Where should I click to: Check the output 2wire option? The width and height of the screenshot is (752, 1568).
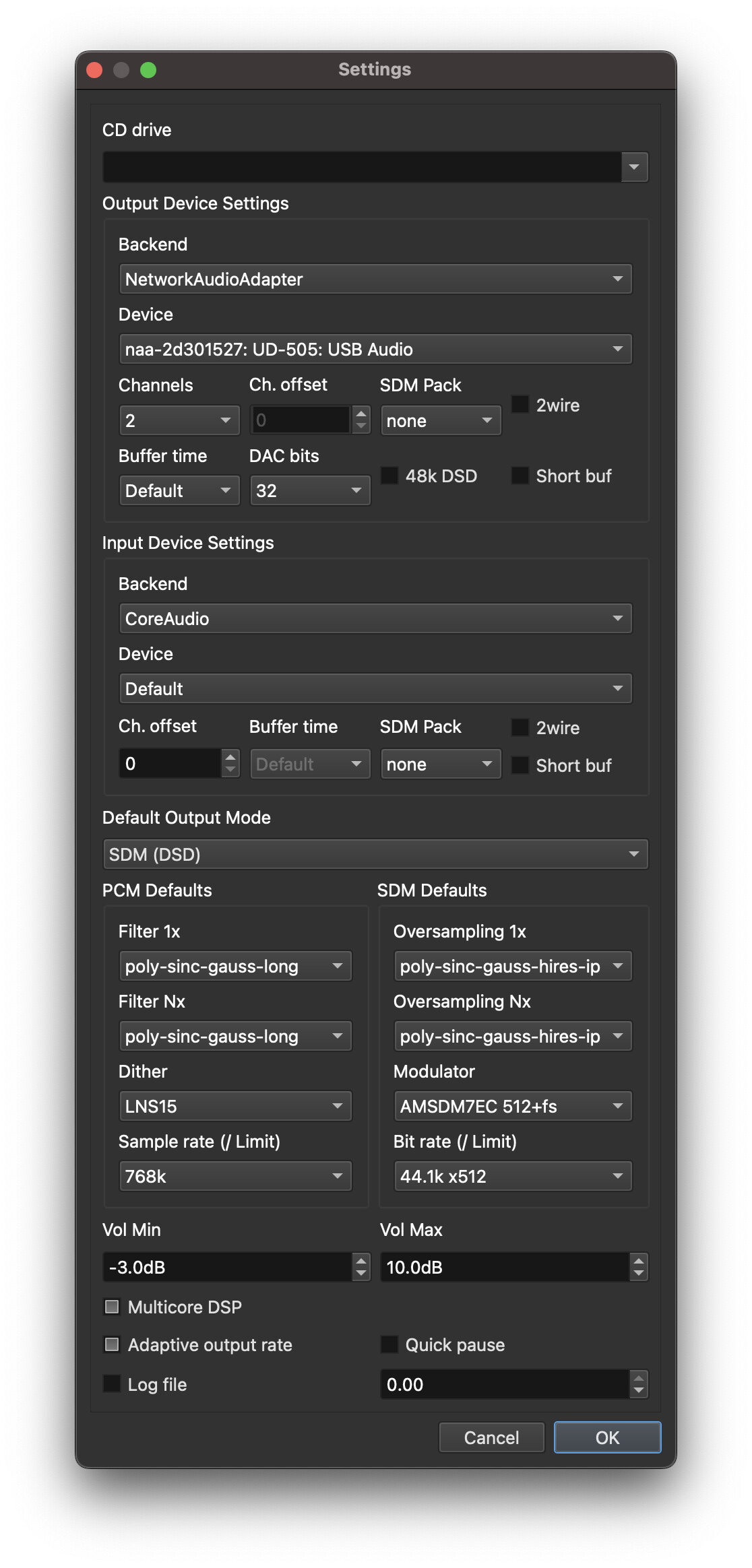click(x=520, y=405)
